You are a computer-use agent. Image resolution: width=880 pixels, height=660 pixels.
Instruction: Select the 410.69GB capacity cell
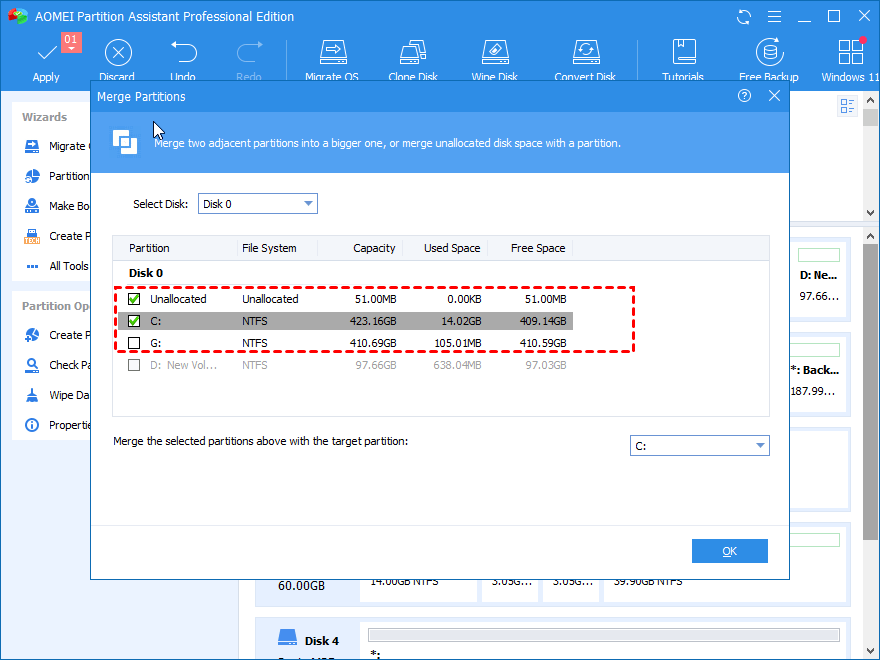tap(373, 343)
